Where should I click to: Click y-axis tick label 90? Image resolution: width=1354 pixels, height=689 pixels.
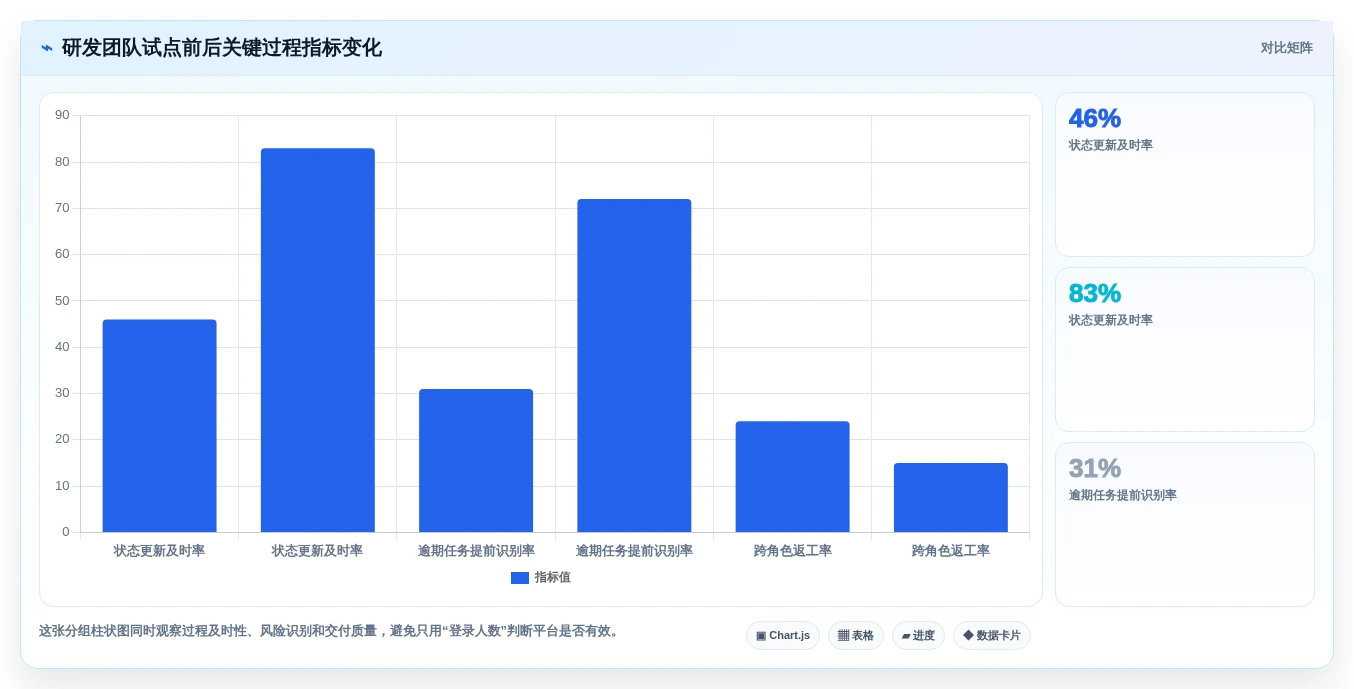click(x=62, y=115)
